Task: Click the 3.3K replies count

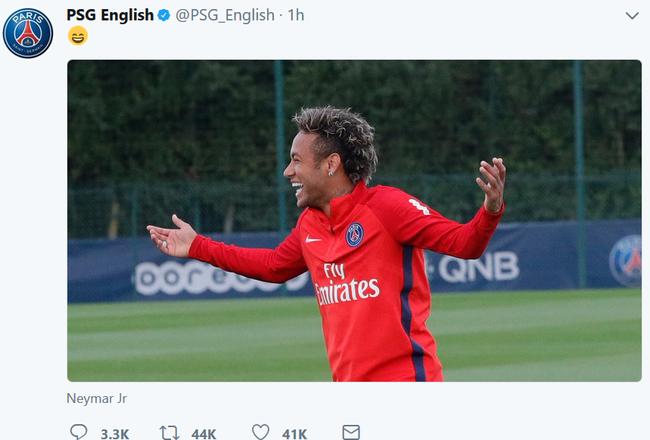Action: [x=115, y=434]
